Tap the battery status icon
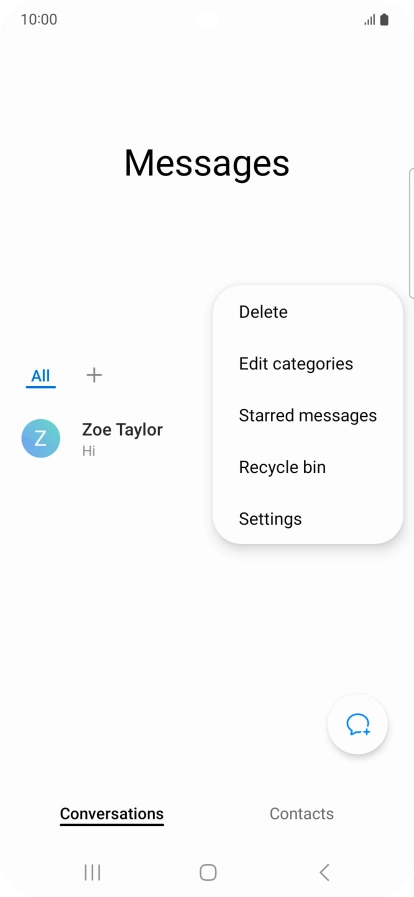Screen dimensions: 414x897 point(384,19)
